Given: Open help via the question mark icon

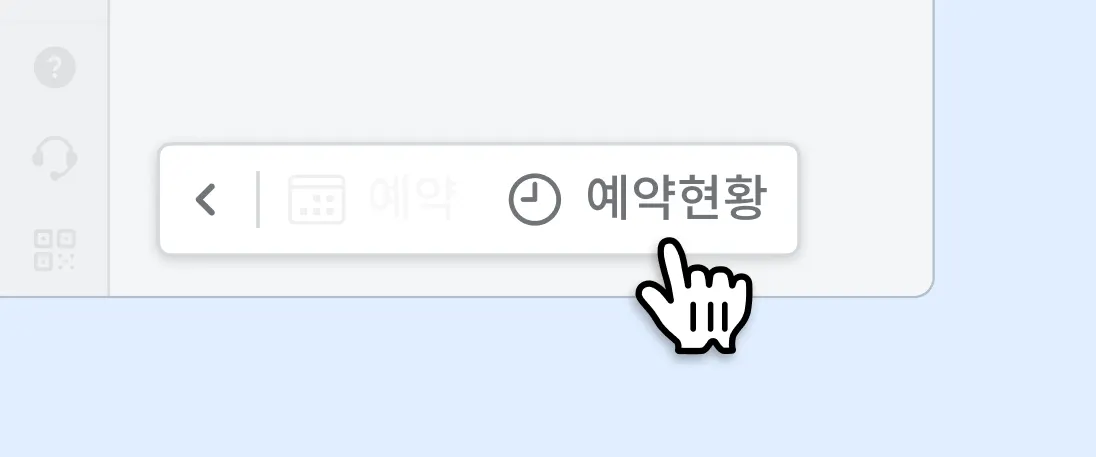Looking at the screenshot, I should [x=55, y=68].
